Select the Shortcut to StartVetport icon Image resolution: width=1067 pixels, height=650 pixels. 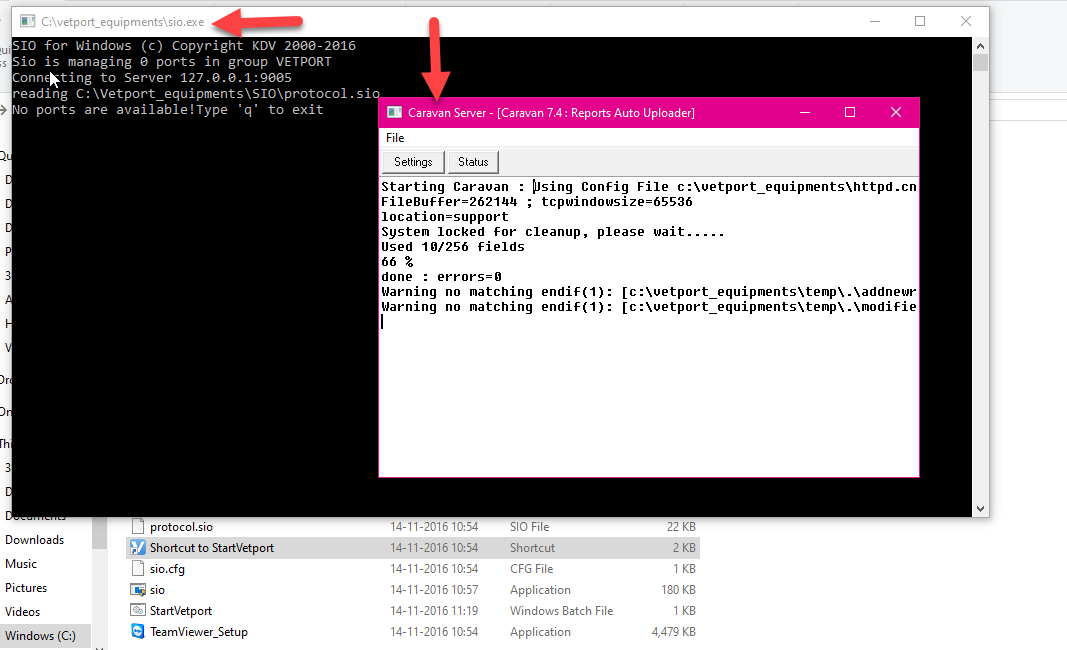pos(138,548)
